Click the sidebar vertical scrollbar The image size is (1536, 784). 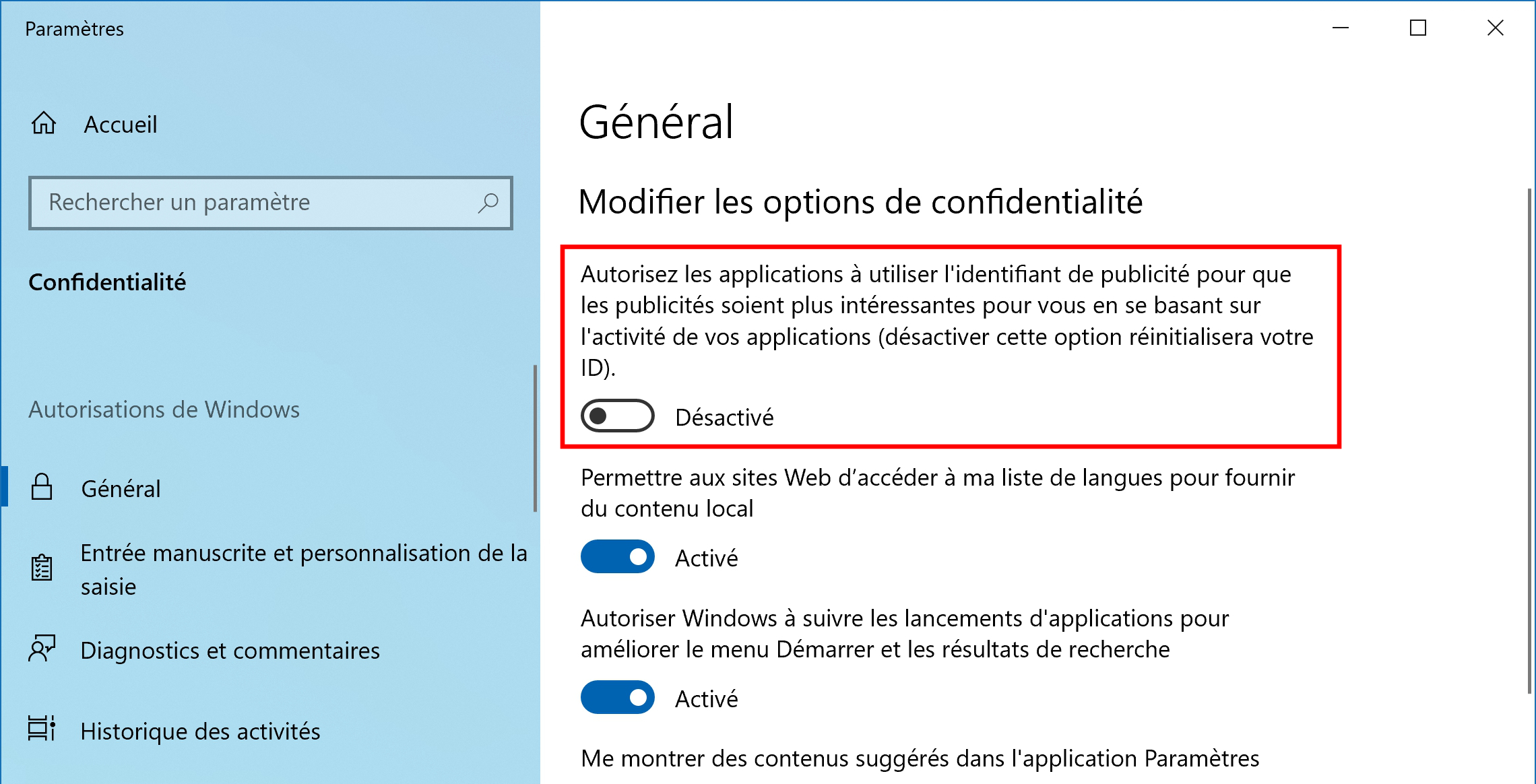(536, 438)
